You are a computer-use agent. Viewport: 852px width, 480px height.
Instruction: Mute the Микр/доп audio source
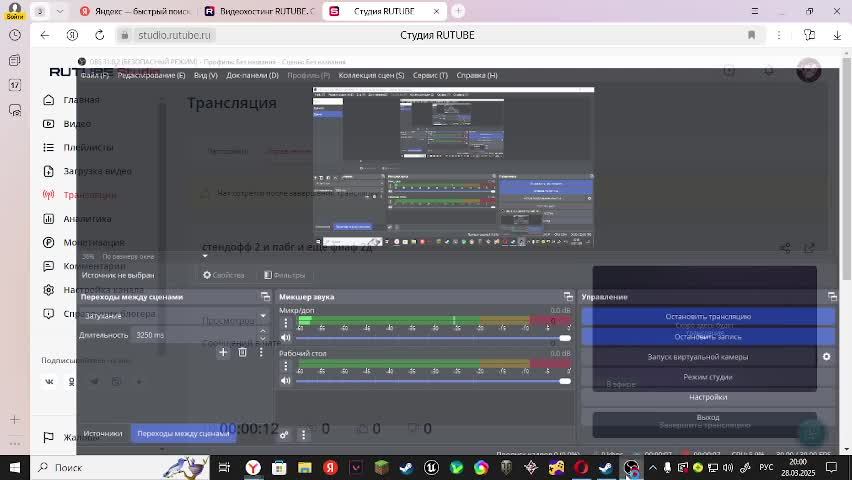click(x=285, y=338)
